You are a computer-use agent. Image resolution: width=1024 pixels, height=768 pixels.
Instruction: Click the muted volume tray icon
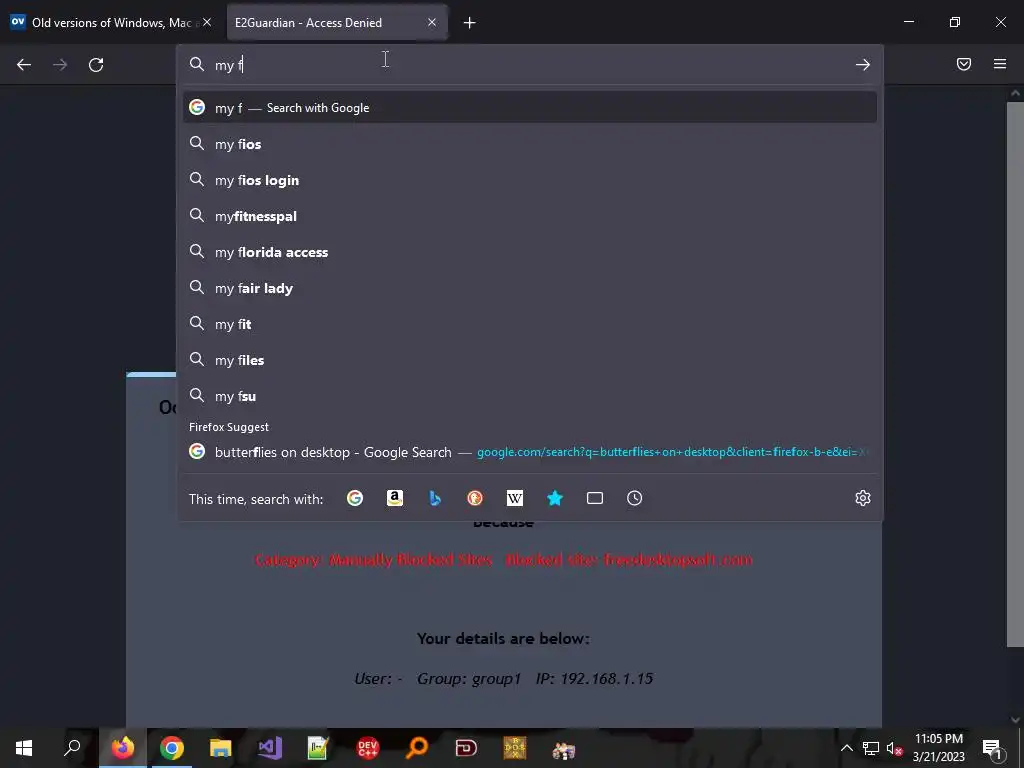tap(894, 748)
